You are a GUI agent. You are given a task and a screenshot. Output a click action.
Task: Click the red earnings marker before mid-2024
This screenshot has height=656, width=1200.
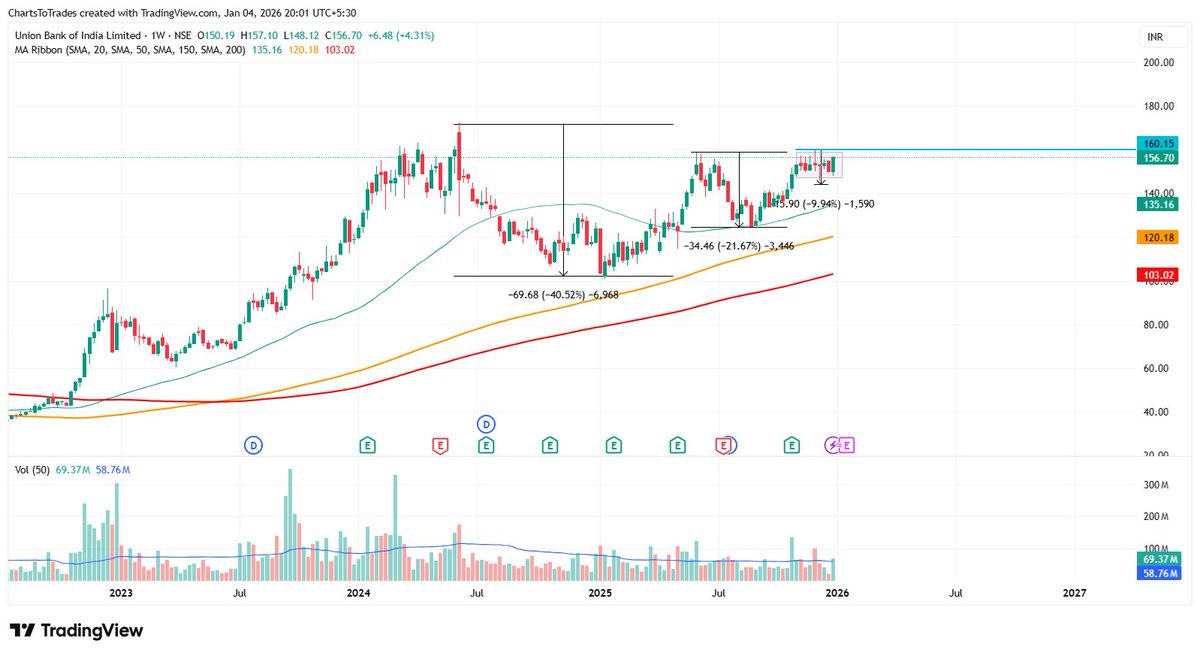click(x=440, y=445)
